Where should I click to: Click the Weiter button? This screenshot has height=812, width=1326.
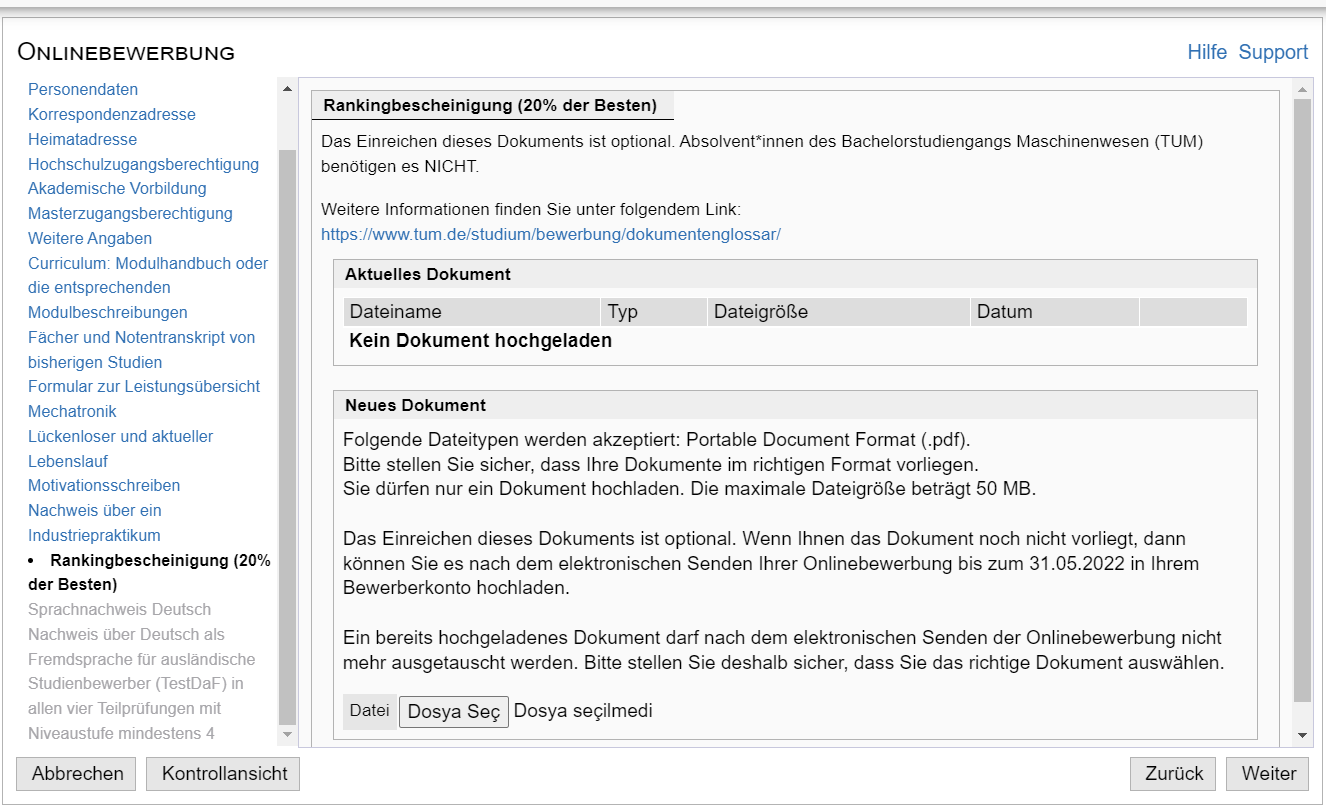coord(1268,773)
